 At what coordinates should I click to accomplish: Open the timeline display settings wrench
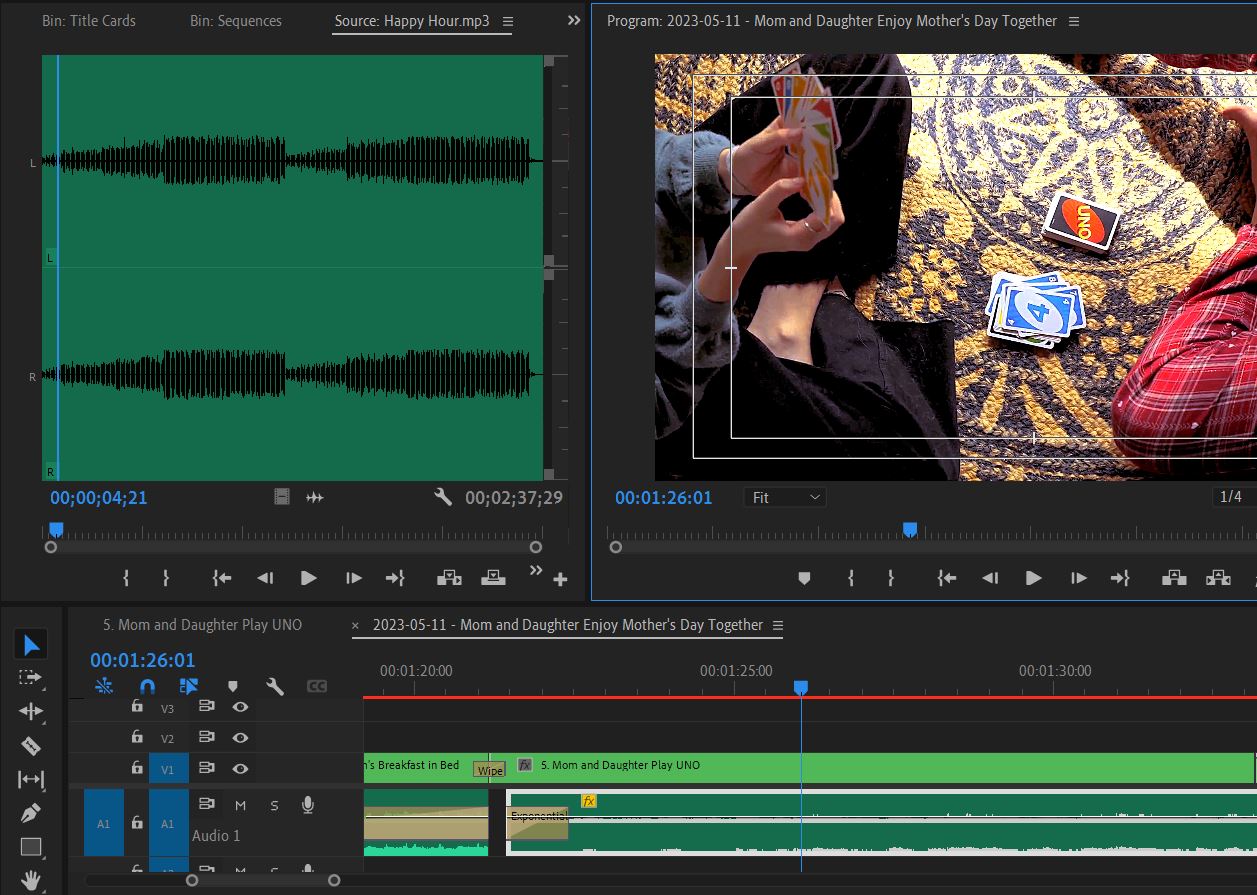275,686
